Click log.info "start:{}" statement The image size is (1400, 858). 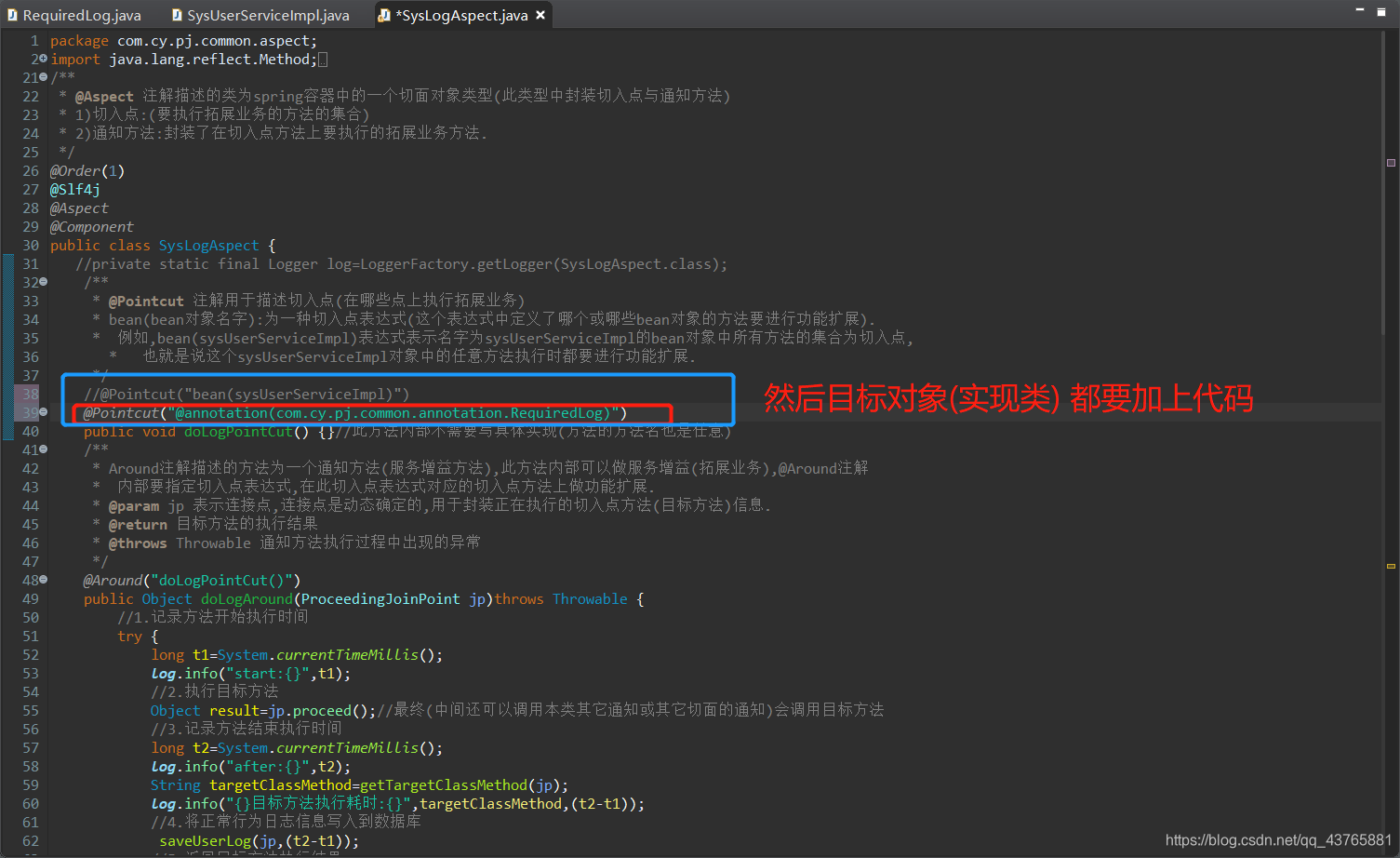coord(250,673)
